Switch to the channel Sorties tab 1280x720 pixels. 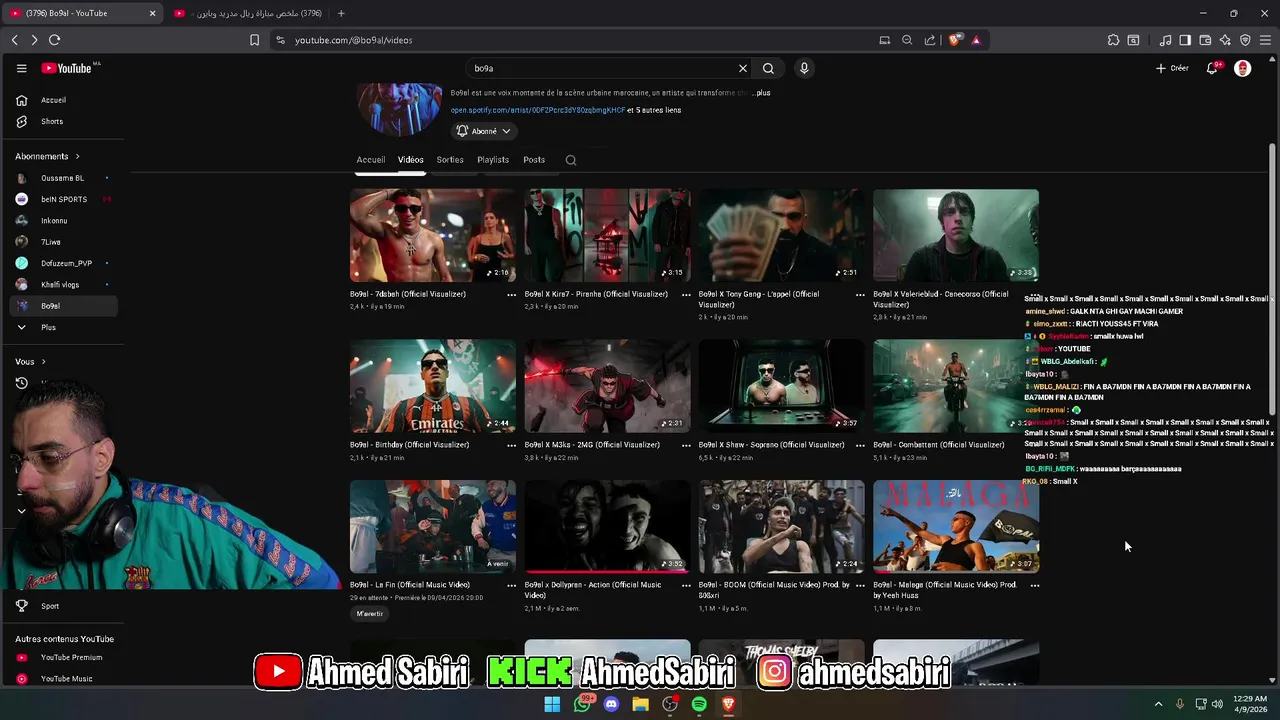450,160
